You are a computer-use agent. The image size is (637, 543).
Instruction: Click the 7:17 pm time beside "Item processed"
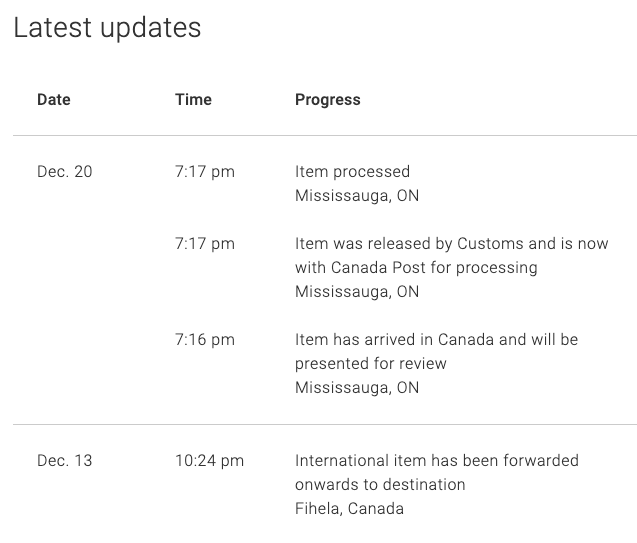coord(204,172)
